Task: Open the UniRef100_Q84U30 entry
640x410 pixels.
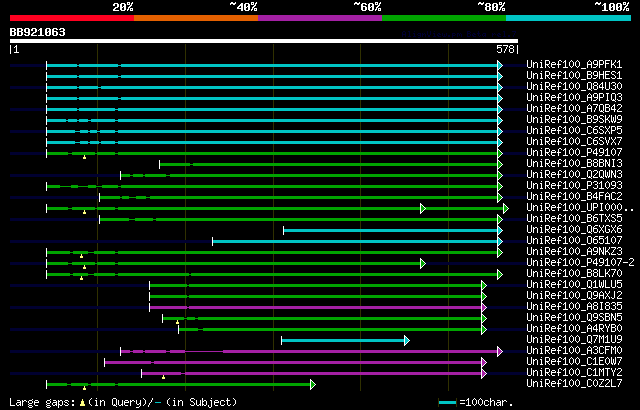Action: click(x=574, y=86)
